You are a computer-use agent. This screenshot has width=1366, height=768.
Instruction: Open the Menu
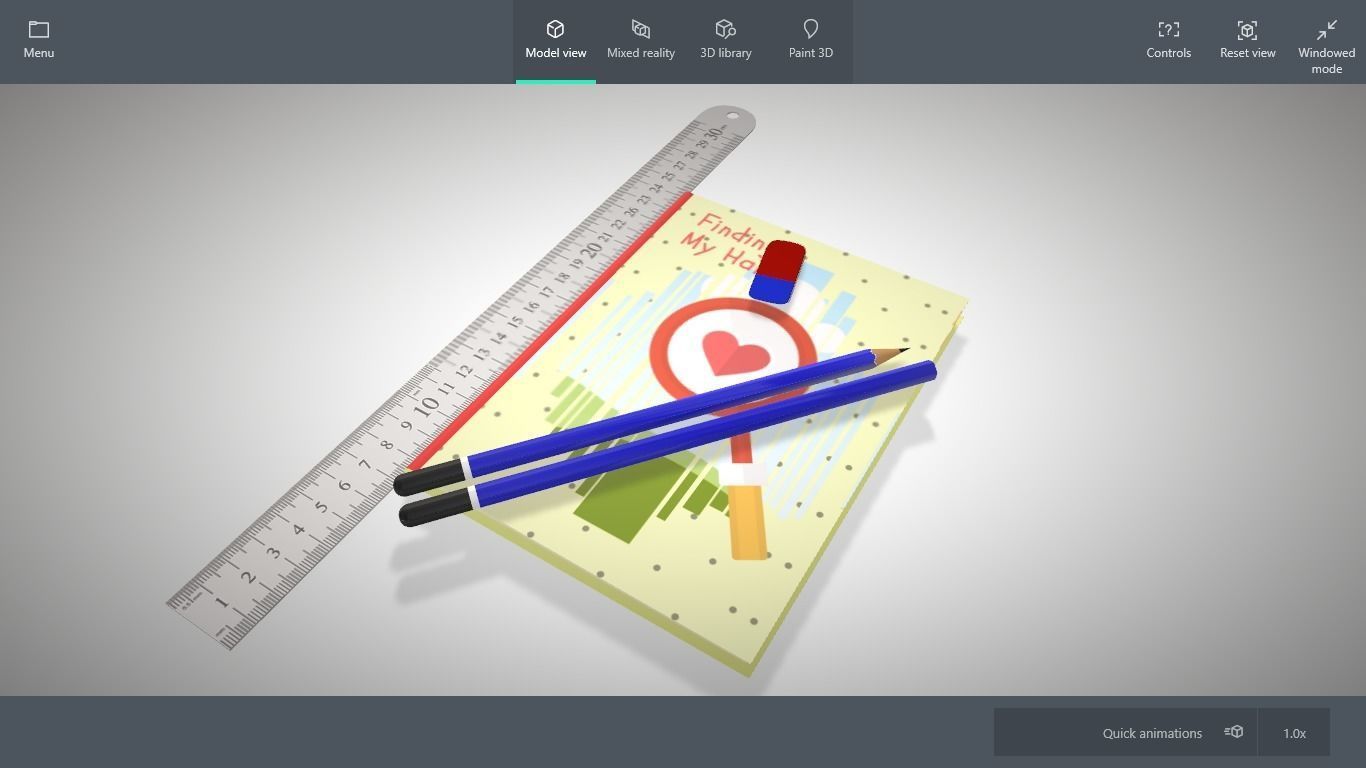[x=38, y=40]
